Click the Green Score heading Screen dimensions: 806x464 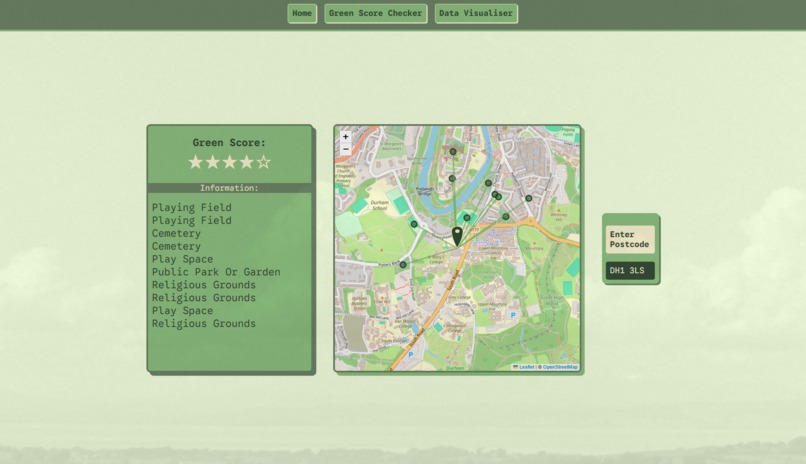point(229,143)
